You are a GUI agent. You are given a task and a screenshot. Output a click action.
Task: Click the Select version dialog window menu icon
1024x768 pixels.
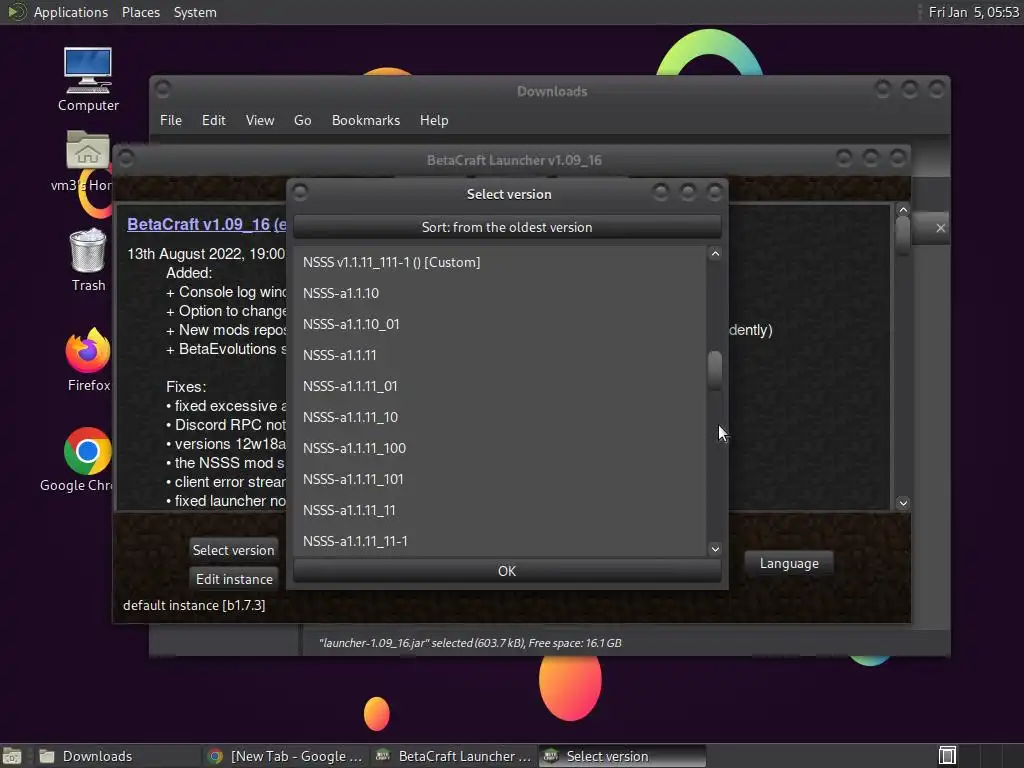coord(300,193)
